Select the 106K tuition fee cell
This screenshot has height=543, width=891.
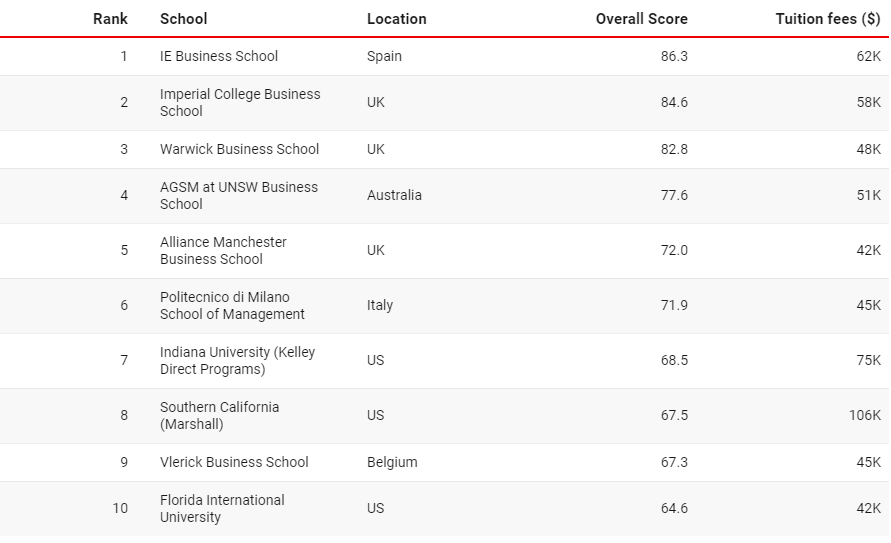pos(865,415)
